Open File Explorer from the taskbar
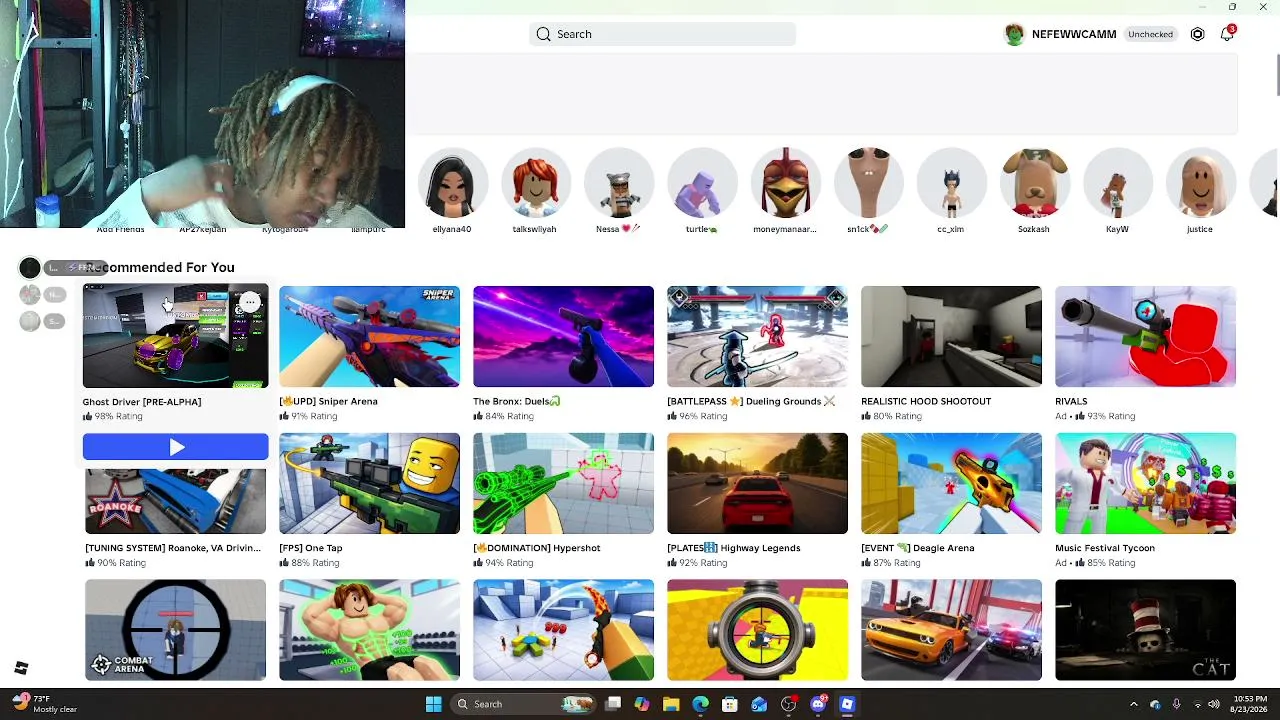The image size is (1280, 720). coord(671,704)
